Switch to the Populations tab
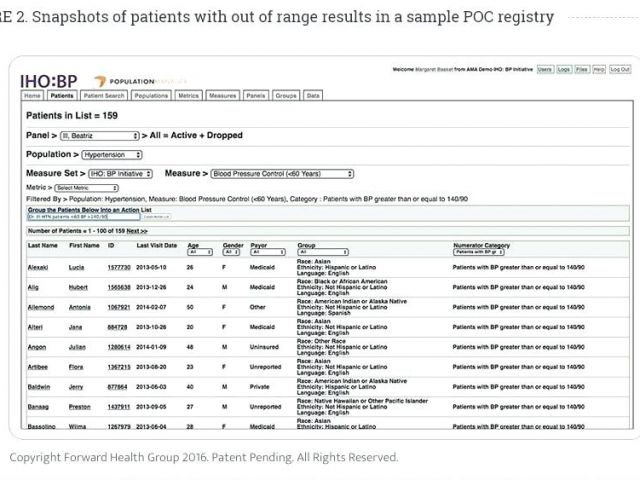The height and width of the screenshot is (480, 640). 151,96
